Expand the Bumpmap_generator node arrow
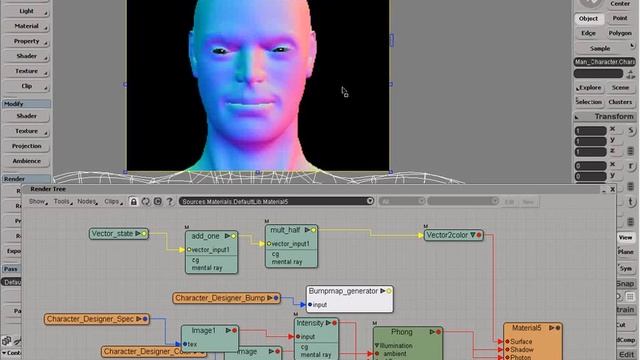The width and height of the screenshot is (640, 360). 383,291
